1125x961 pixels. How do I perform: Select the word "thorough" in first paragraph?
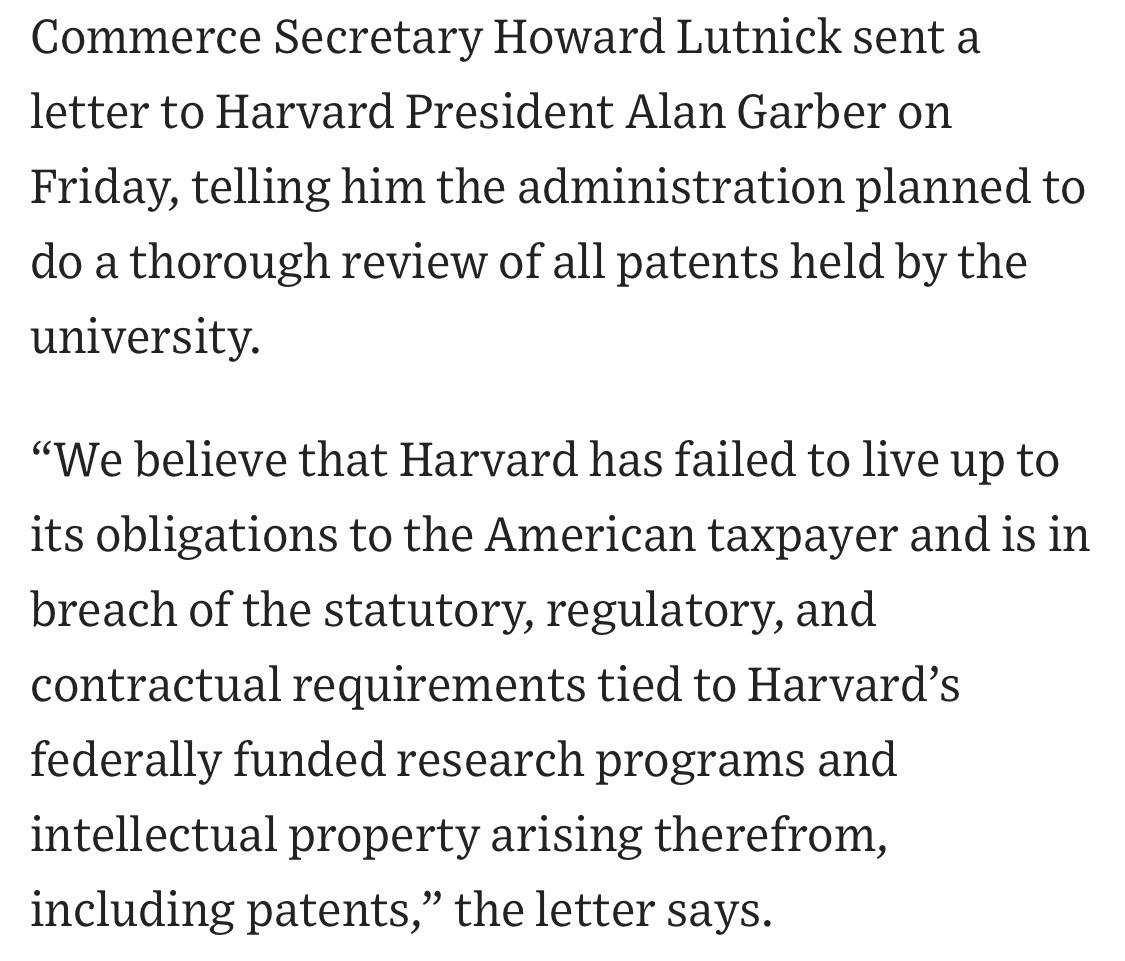[229, 263]
